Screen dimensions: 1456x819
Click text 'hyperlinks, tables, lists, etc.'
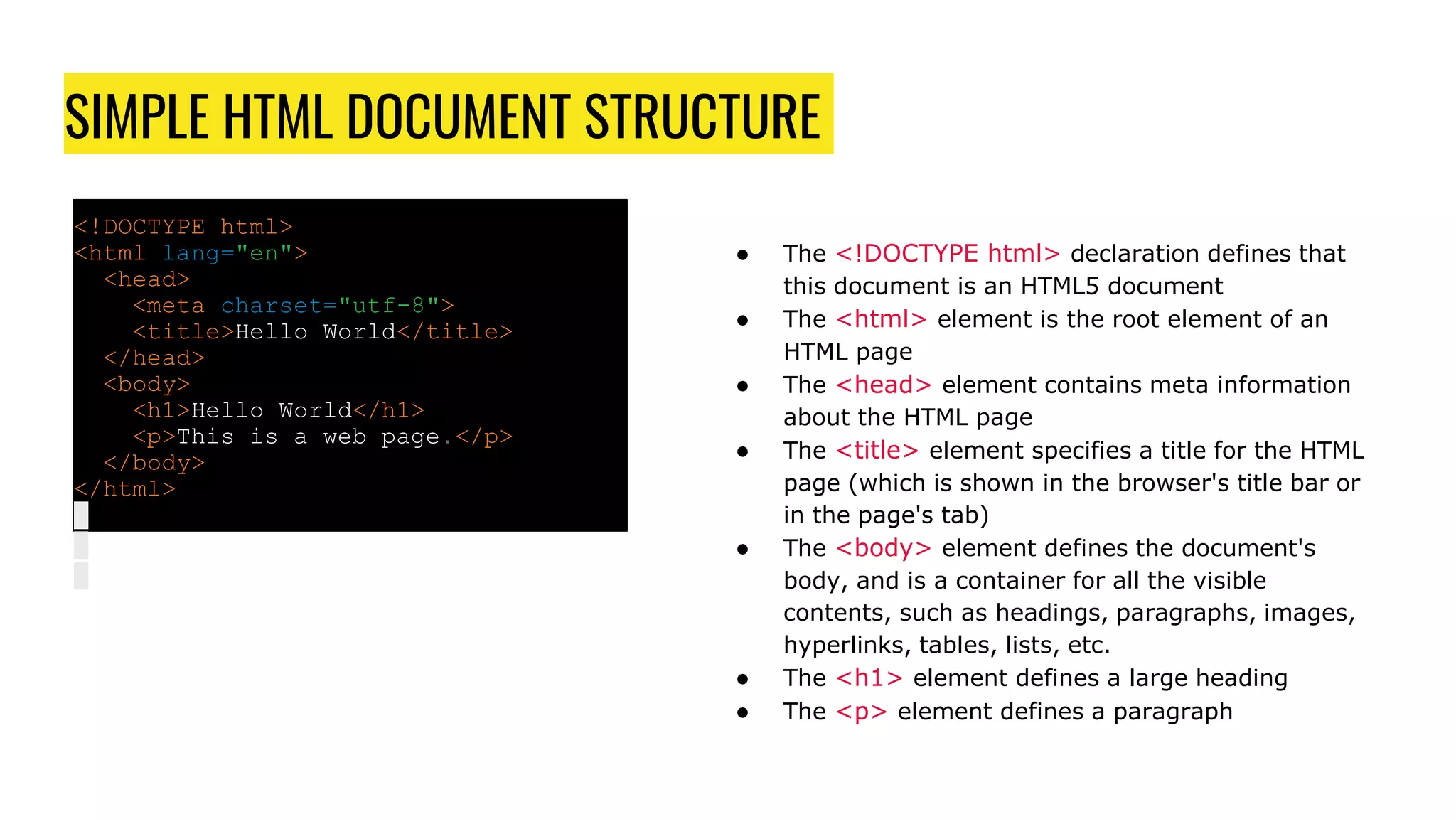pos(947,646)
